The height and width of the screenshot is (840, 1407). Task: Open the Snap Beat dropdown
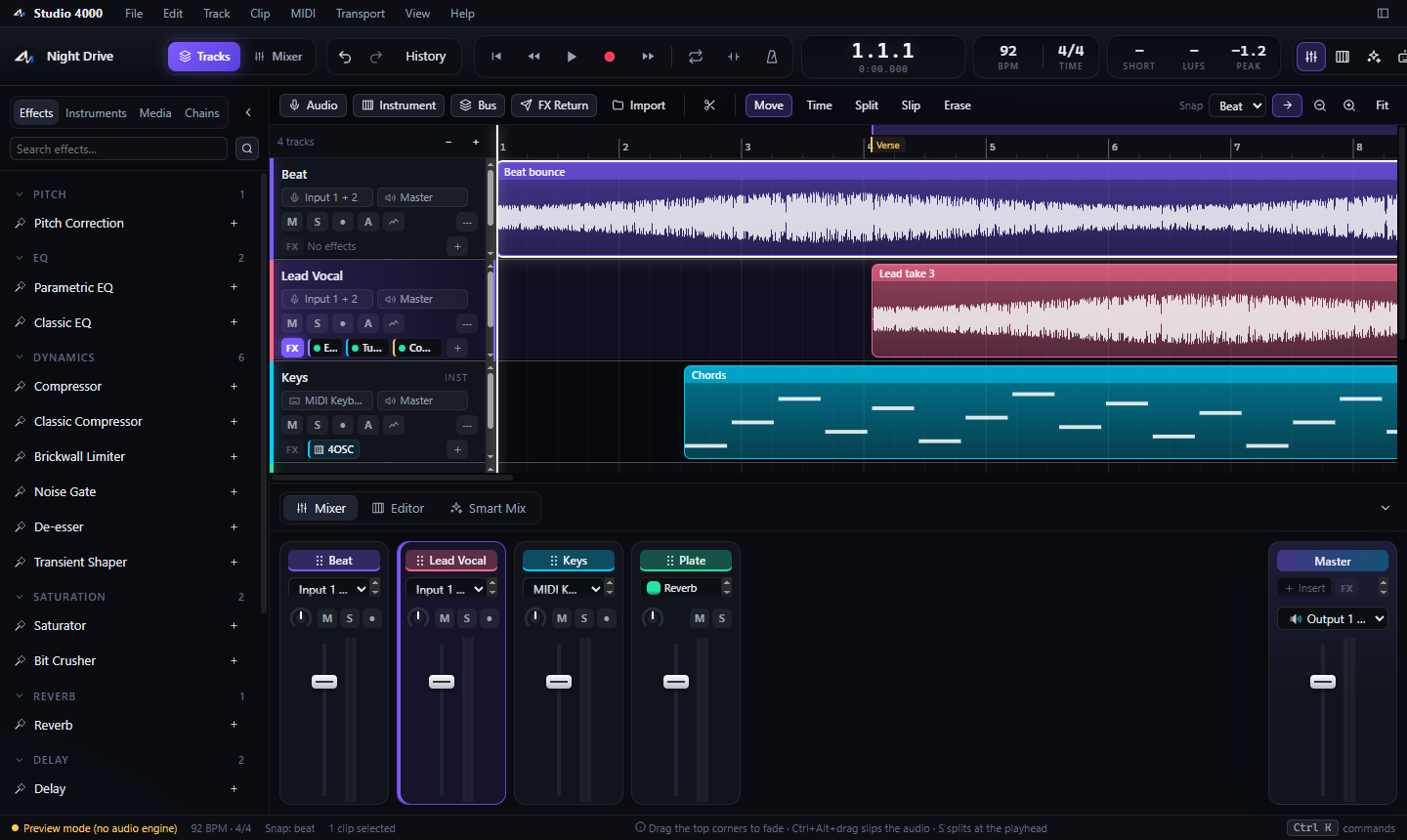(x=1237, y=105)
